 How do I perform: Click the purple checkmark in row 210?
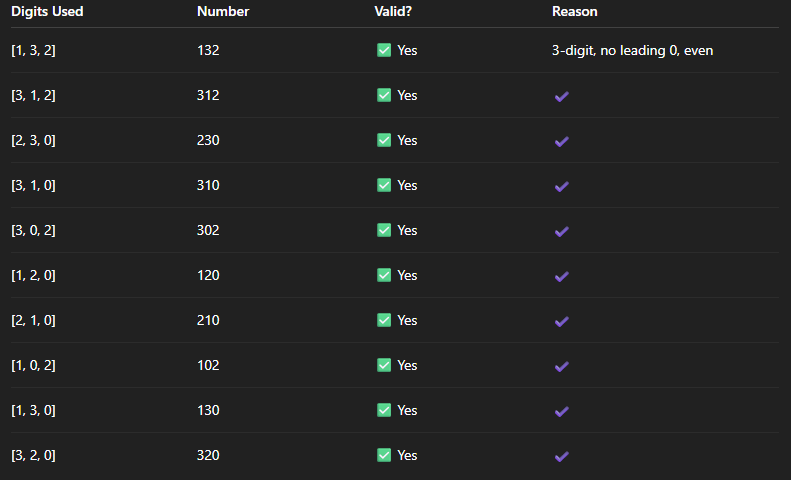coord(561,321)
